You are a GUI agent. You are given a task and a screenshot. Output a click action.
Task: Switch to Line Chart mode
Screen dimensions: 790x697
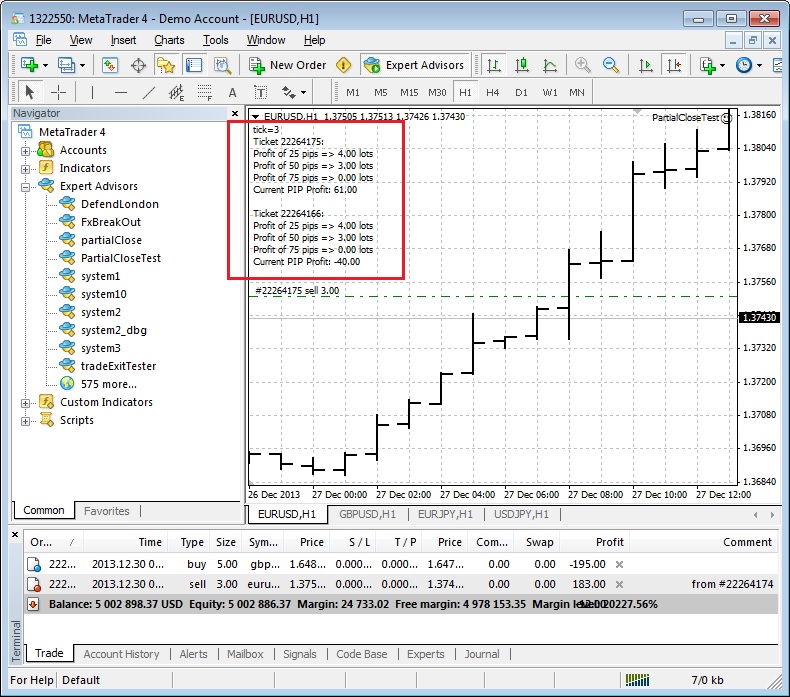(550, 65)
